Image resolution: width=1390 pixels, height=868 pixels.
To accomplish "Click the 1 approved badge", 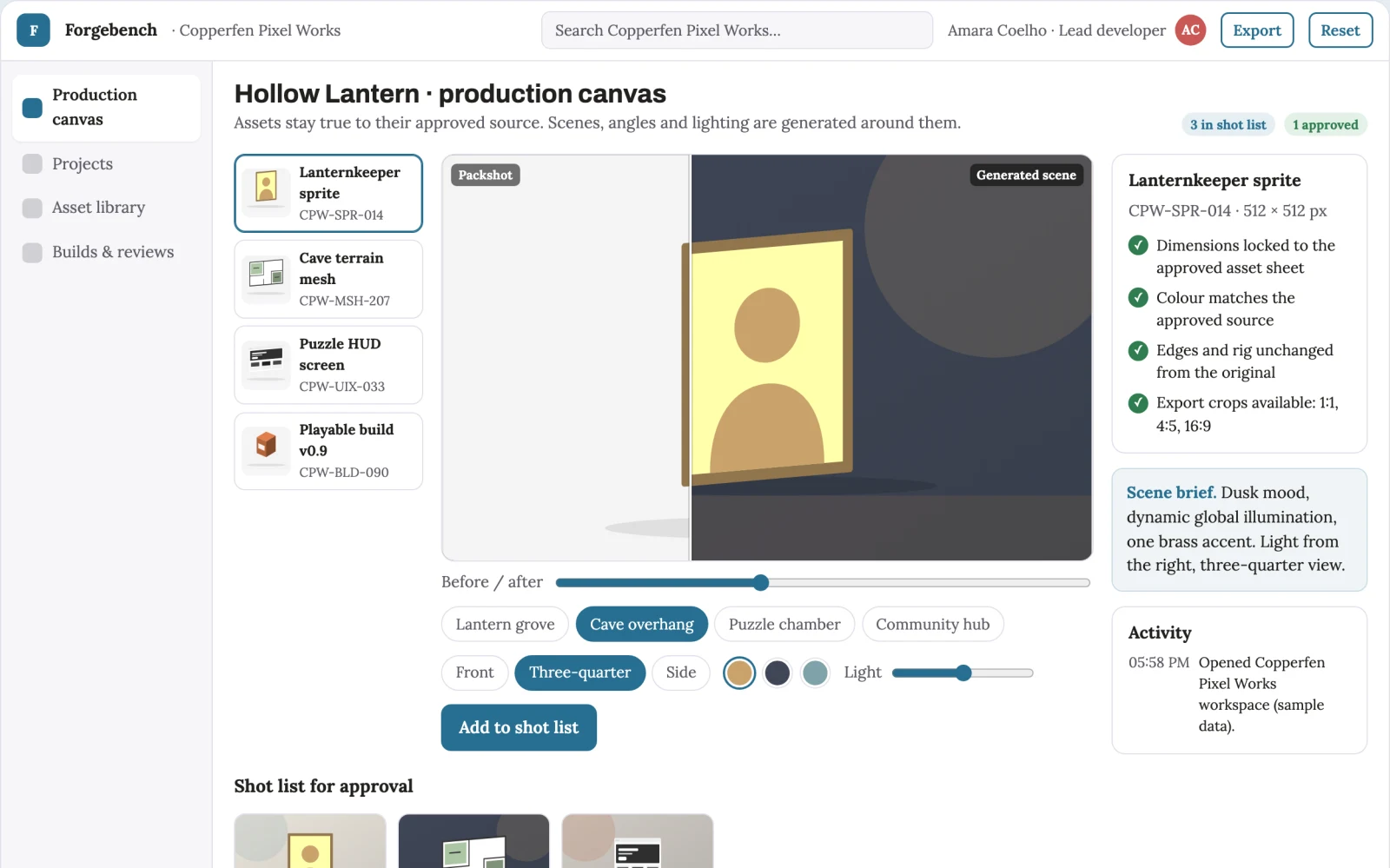I will 1326,125.
